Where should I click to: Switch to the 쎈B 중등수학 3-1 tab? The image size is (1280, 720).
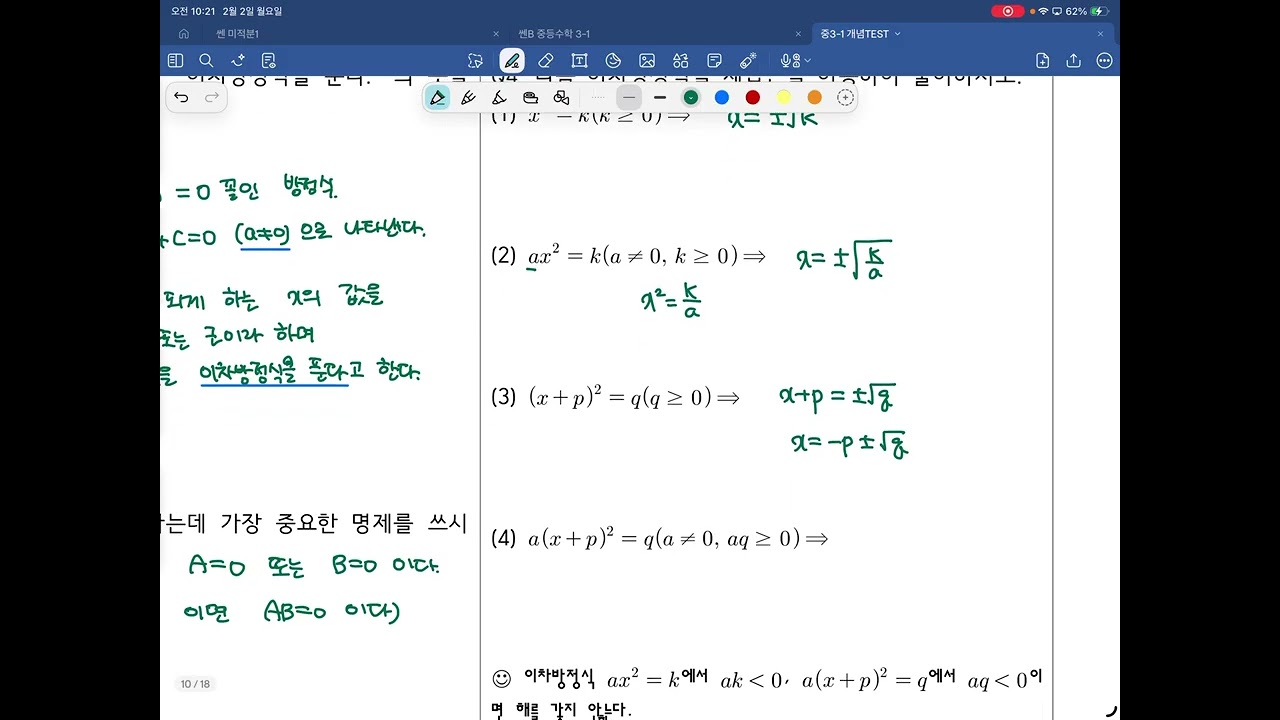click(554, 34)
